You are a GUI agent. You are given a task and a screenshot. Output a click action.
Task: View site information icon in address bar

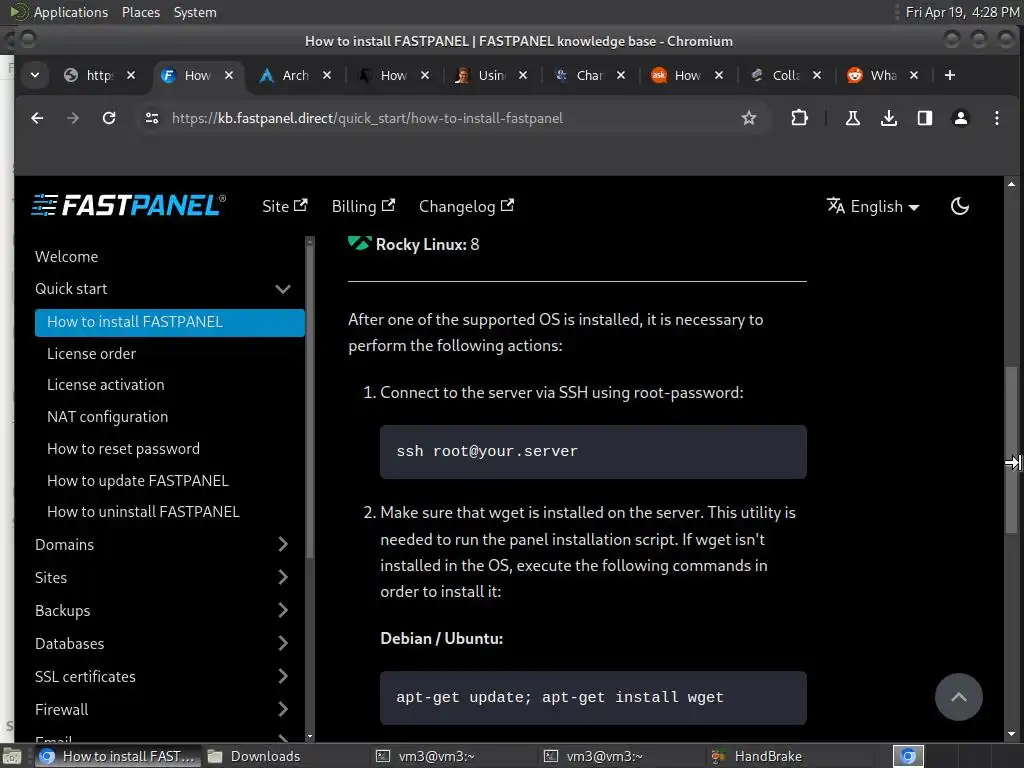[x=152, y=118]
